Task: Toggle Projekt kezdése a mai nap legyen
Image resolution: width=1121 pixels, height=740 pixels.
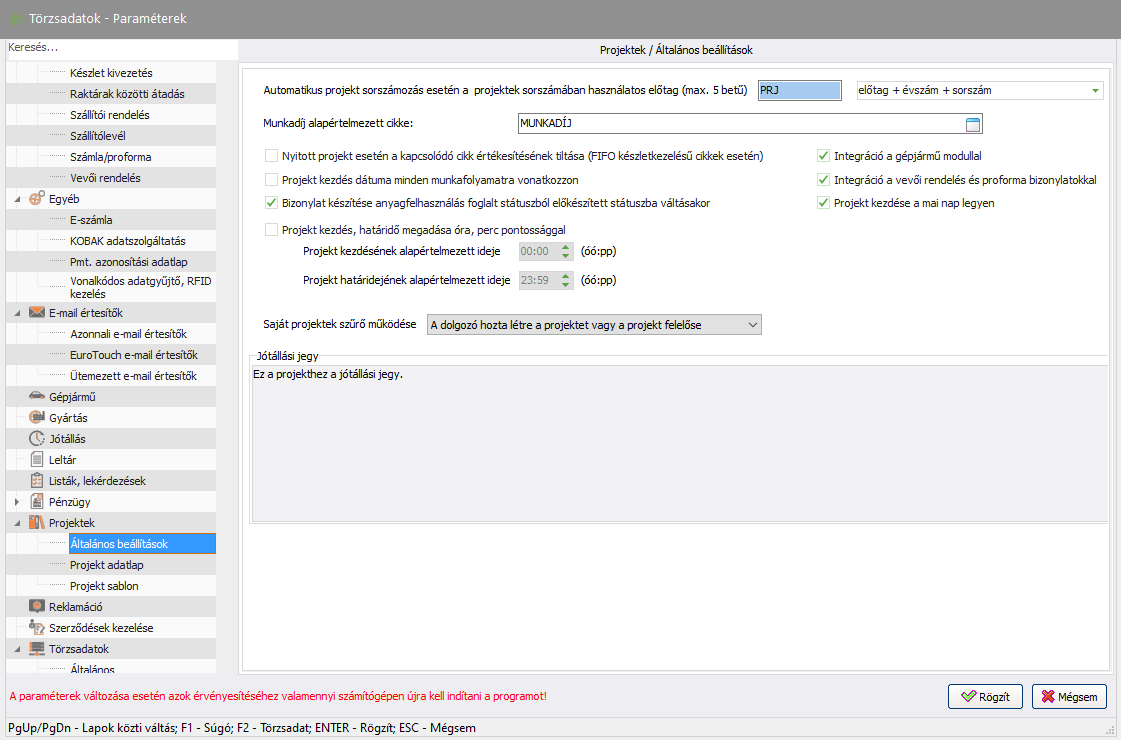Action: [824, 203]
